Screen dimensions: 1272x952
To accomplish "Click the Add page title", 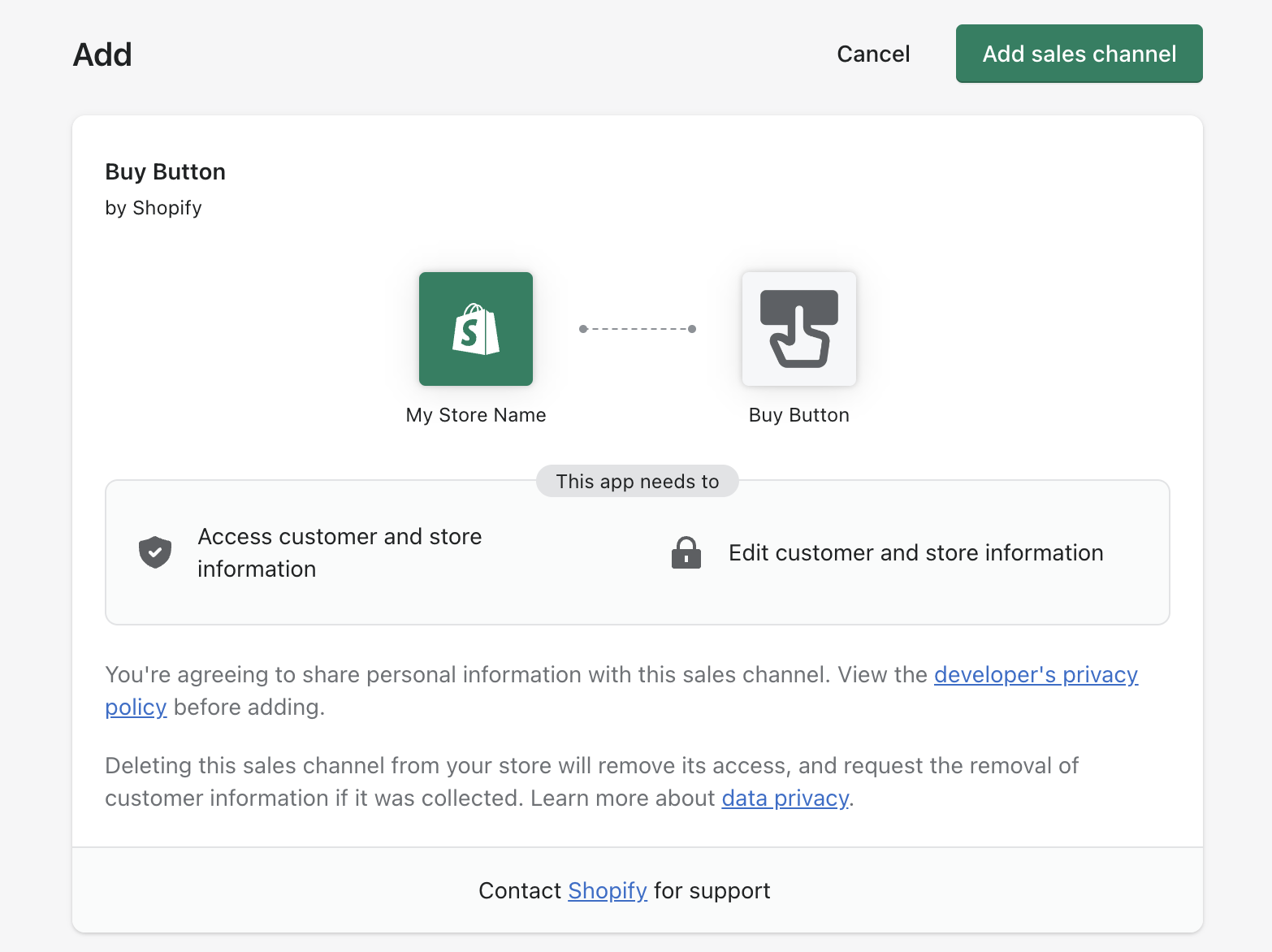I will click(x=102, y=54).
